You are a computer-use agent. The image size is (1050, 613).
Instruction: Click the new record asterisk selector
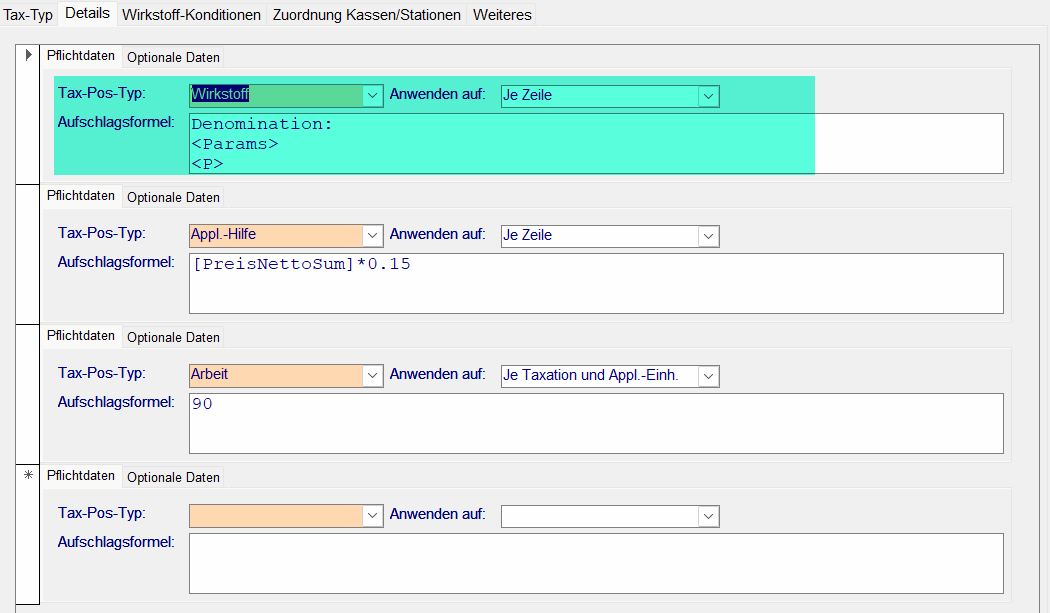point(28,475)
